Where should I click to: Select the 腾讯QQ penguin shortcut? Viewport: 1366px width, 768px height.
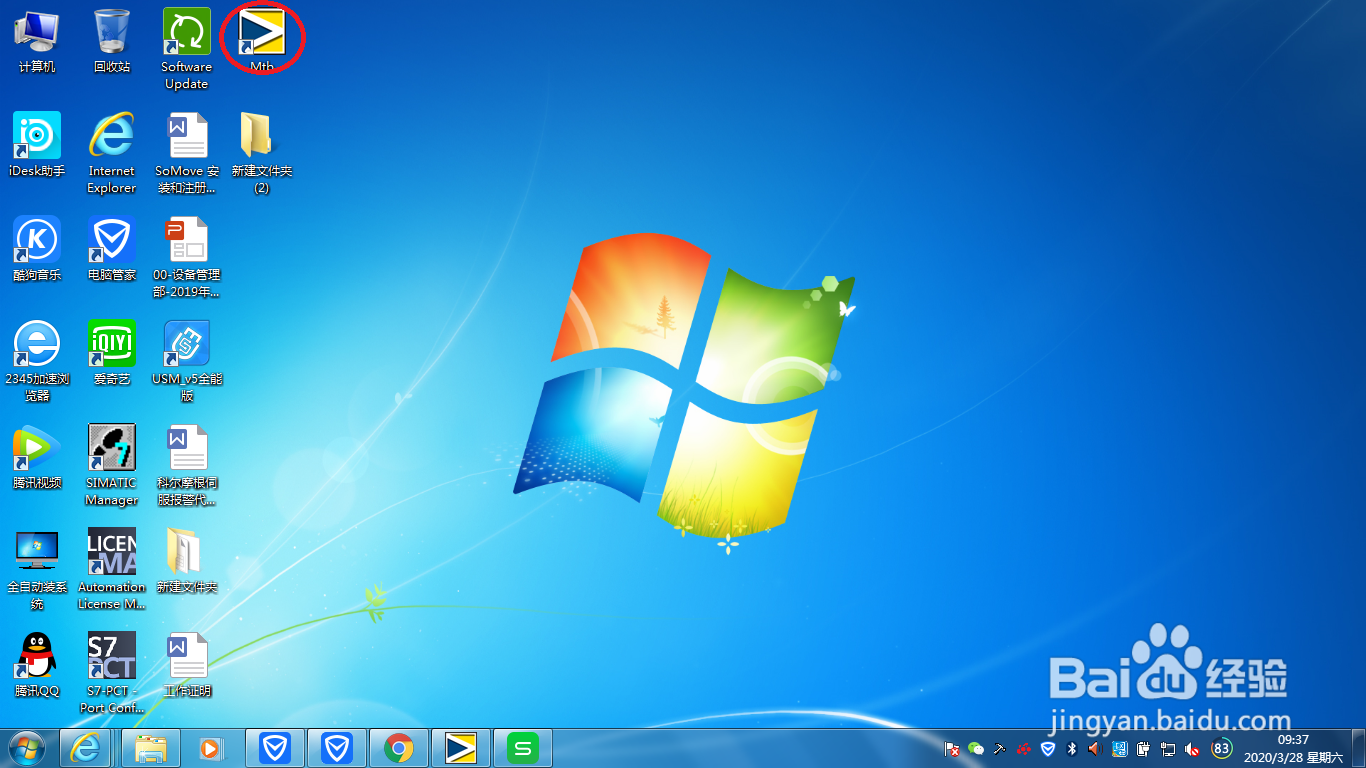coord(37,665)
